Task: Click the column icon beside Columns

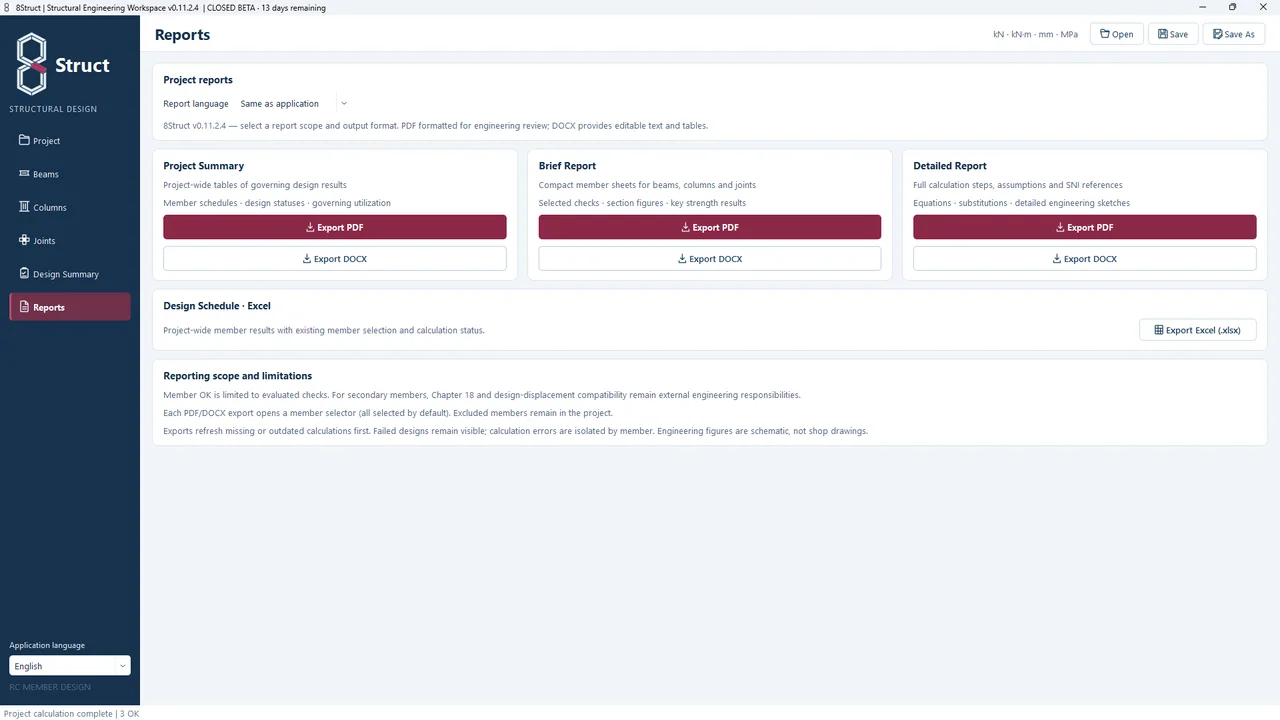Action: [x=25, y=207]
